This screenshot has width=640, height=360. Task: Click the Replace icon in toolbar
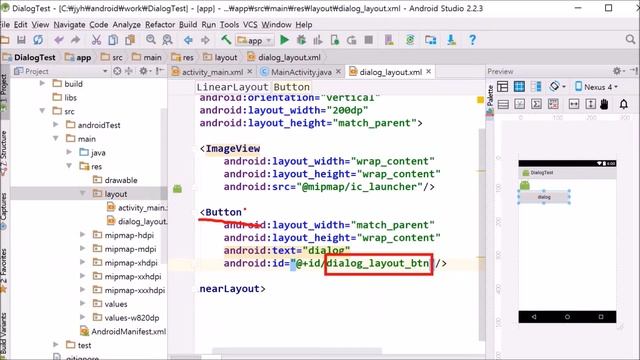point(167,40)
